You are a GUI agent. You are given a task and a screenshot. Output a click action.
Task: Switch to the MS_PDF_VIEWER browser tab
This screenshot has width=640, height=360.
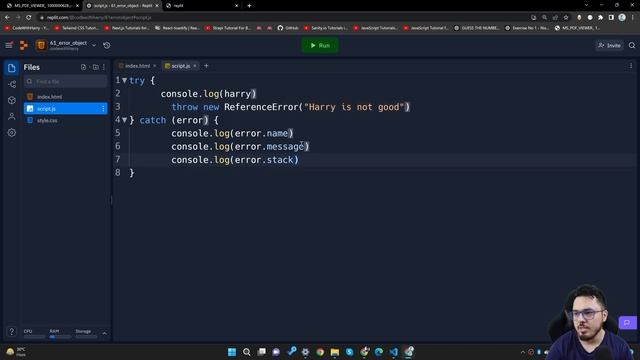[x=42, y=6]
